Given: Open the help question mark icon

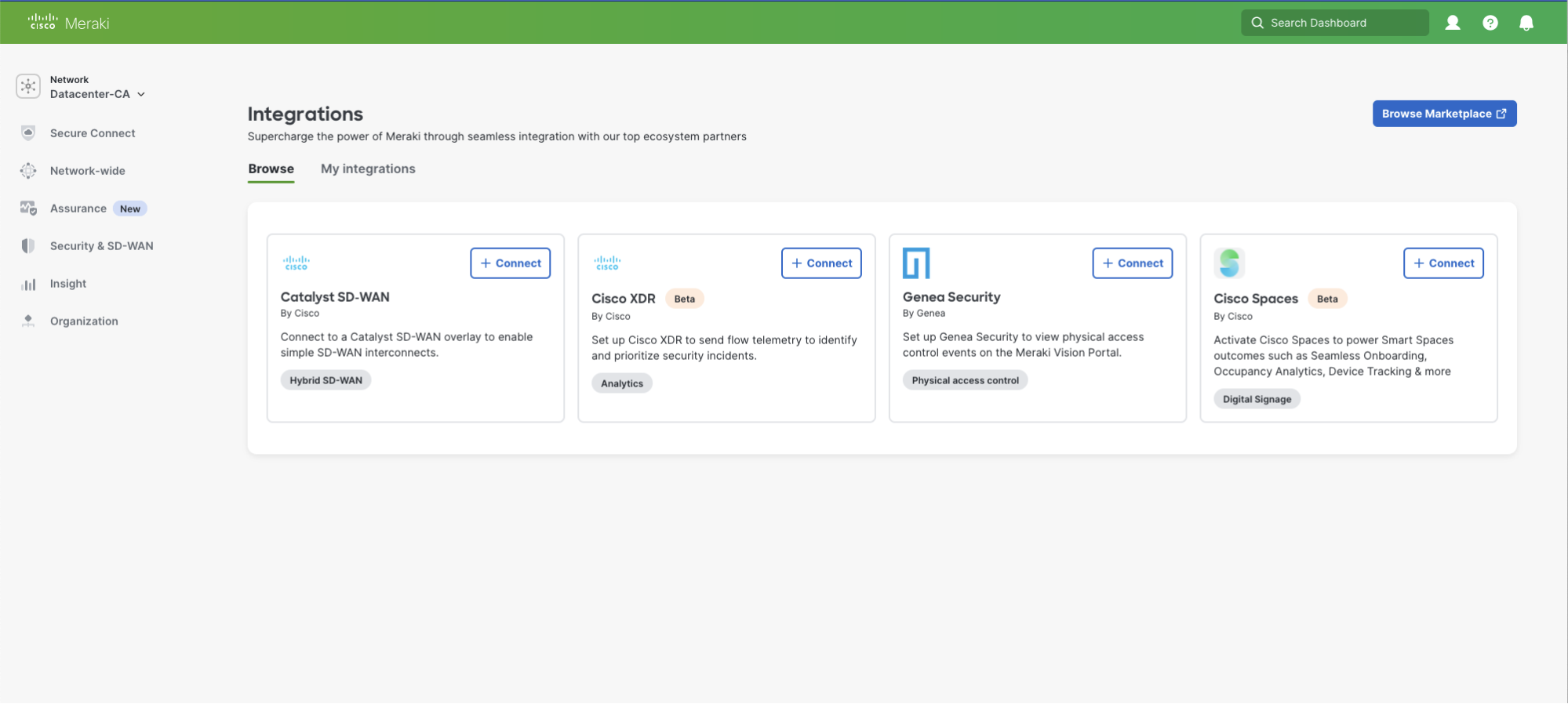Looking at the screenshot, I should tap(1490, 23).
